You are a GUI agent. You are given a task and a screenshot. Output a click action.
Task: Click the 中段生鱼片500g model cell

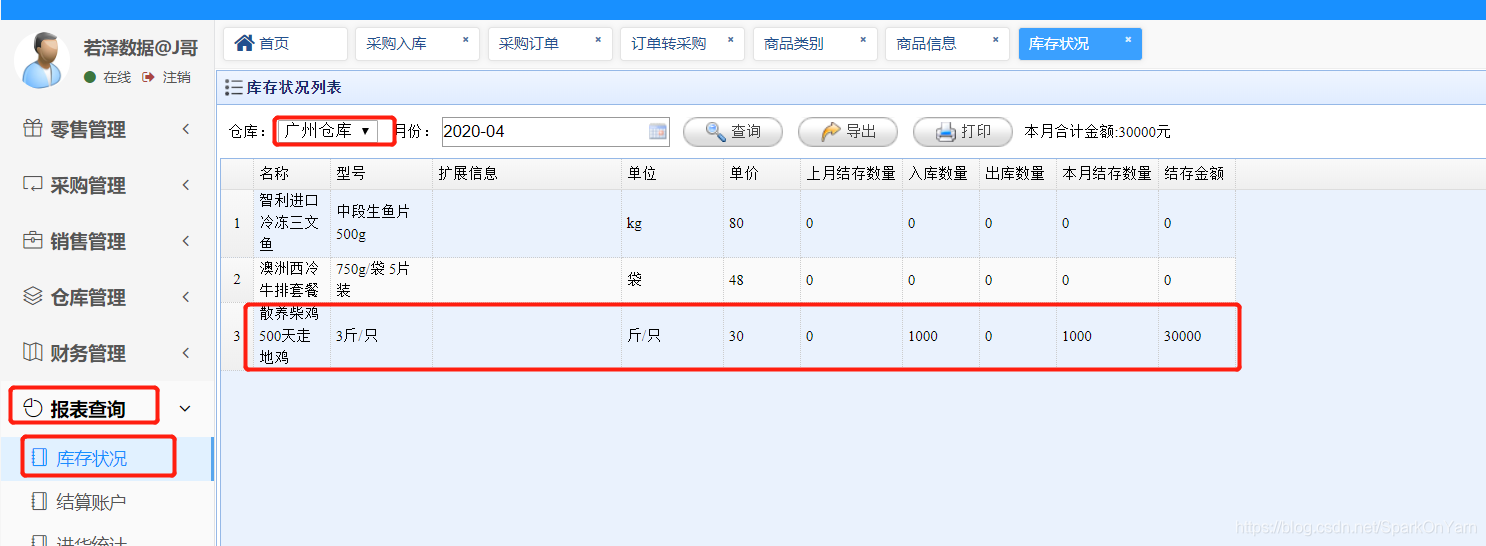381,223
